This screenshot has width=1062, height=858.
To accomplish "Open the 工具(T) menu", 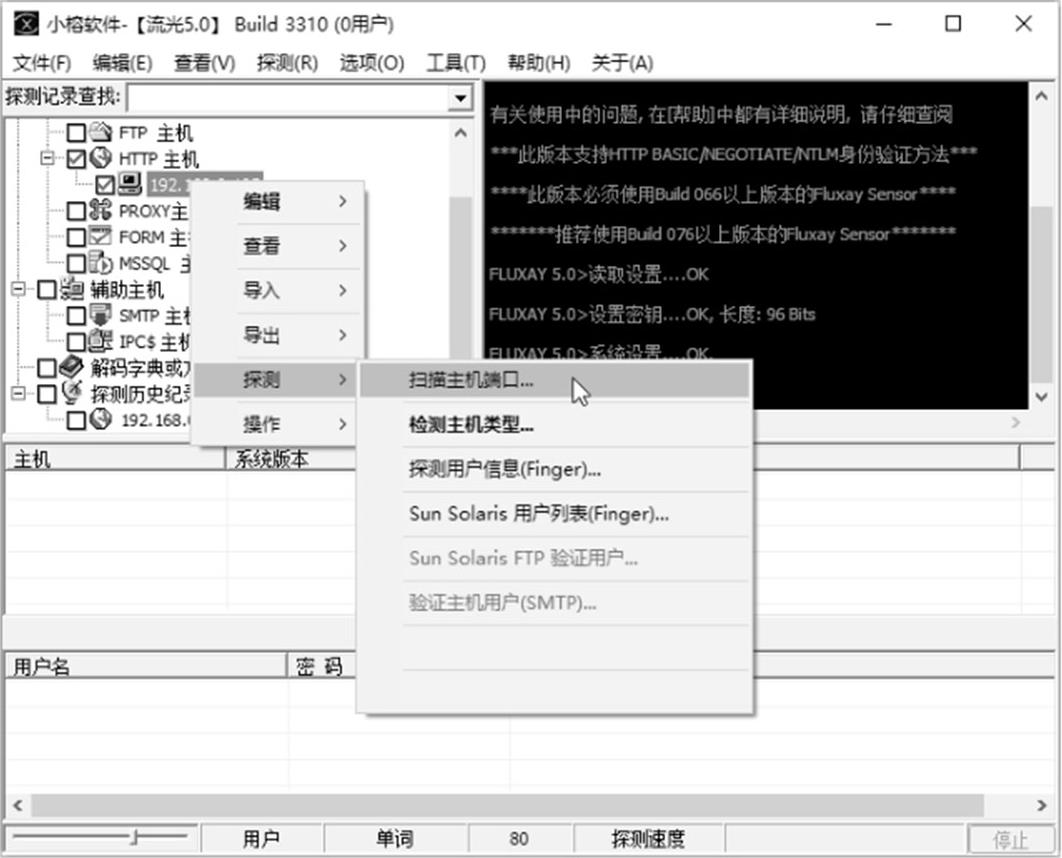I will 456,63.
